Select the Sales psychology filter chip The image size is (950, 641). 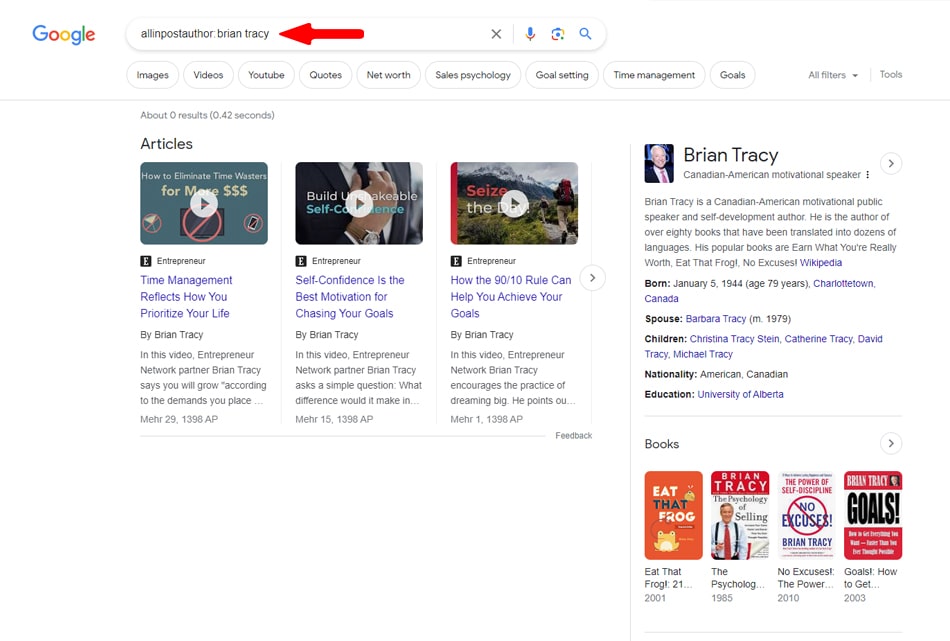pyautogui.click(x=473, y=75)
